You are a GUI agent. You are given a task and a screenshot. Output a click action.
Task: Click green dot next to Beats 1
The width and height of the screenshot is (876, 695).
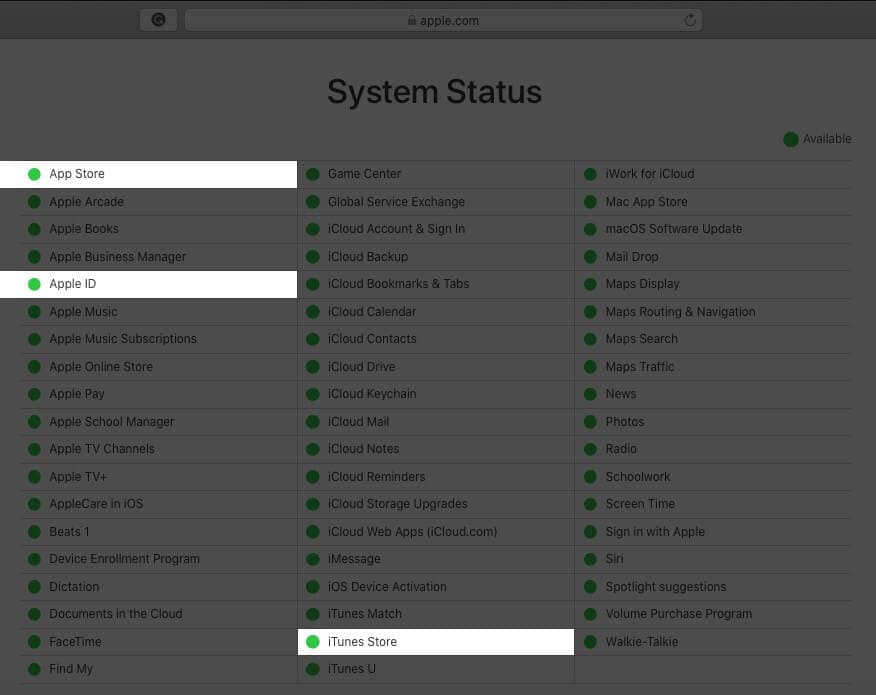[34, 532]
